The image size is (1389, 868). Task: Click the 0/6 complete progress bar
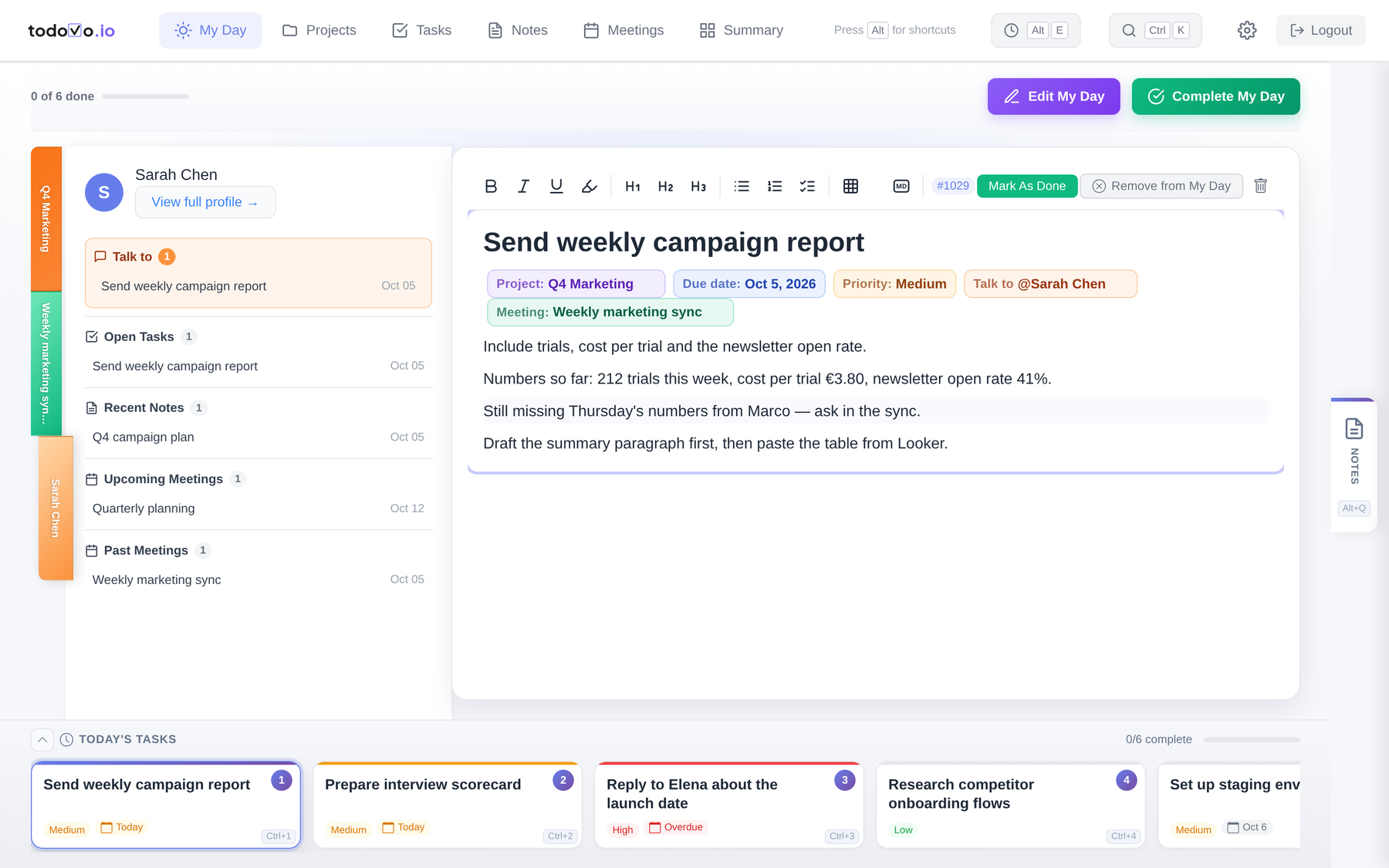click(x=1252, y=739)
